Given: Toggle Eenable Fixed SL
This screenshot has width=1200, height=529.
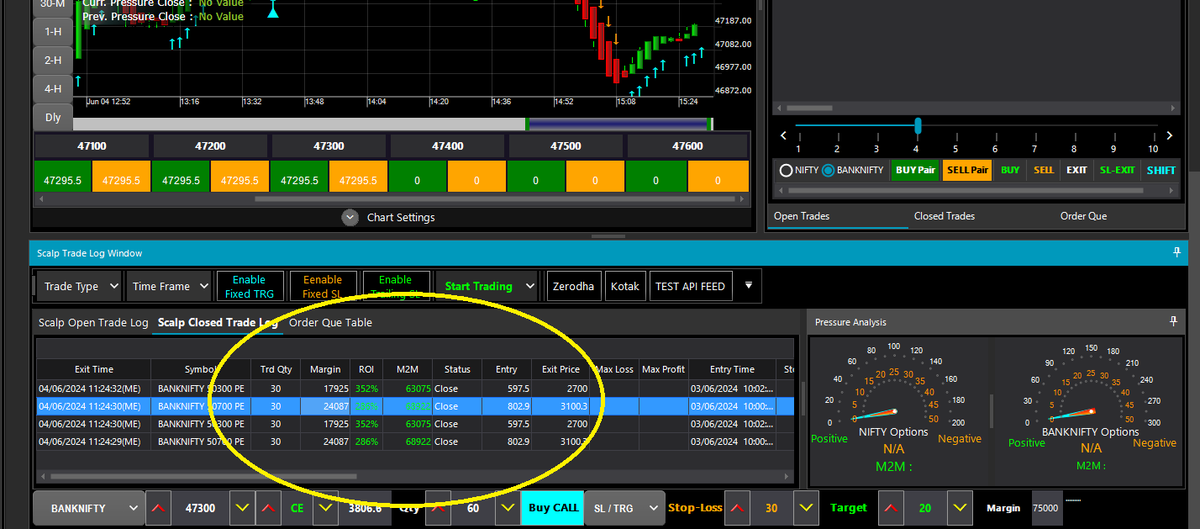Looking at the screenshot, I should (x=322, y=286).
